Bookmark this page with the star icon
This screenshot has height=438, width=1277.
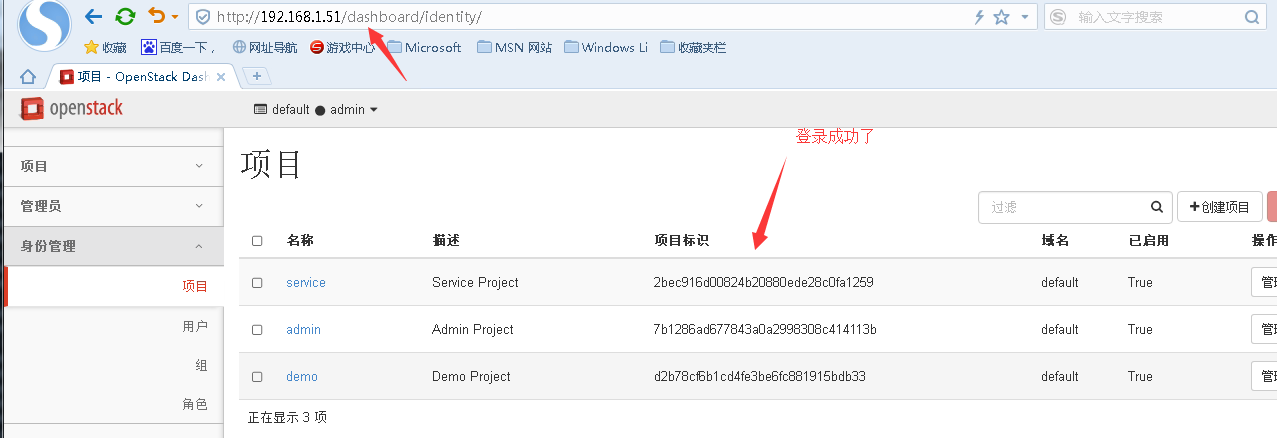click(1002, 17)
